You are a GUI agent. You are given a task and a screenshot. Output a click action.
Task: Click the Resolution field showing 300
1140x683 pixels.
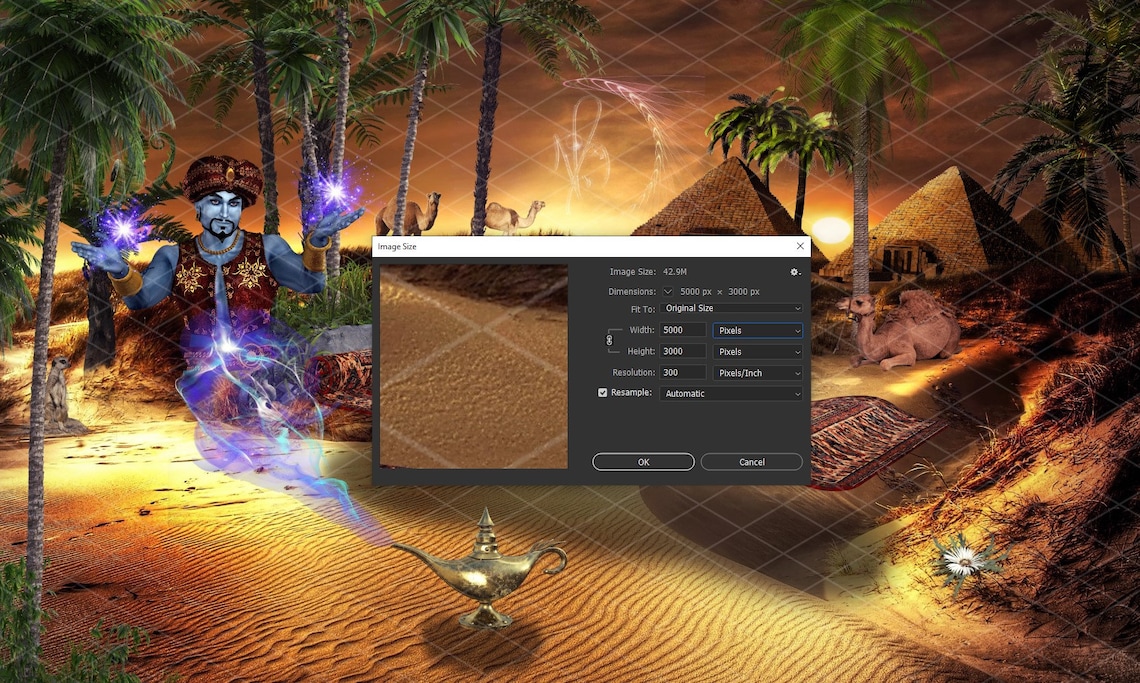tap(681, 372)
